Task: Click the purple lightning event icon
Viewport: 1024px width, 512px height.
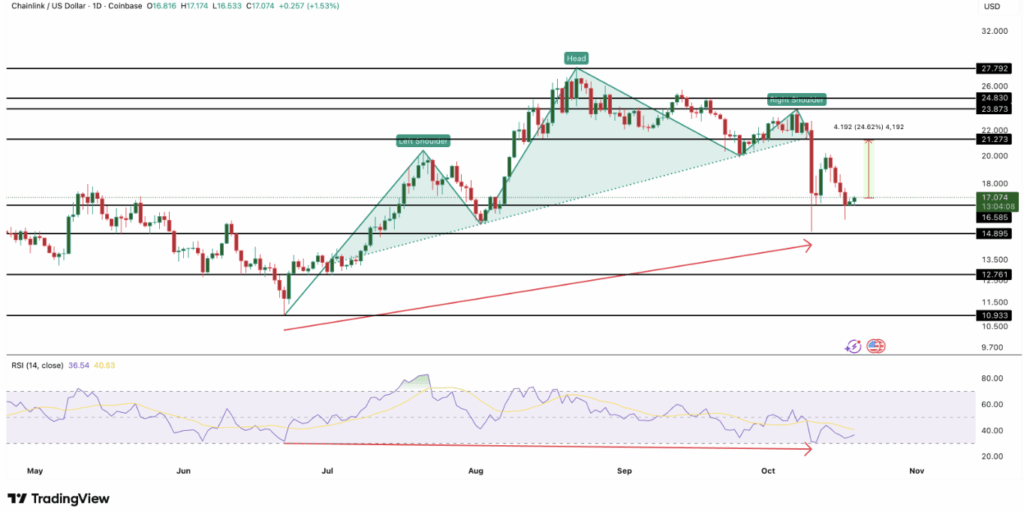Action: [853, 346]
